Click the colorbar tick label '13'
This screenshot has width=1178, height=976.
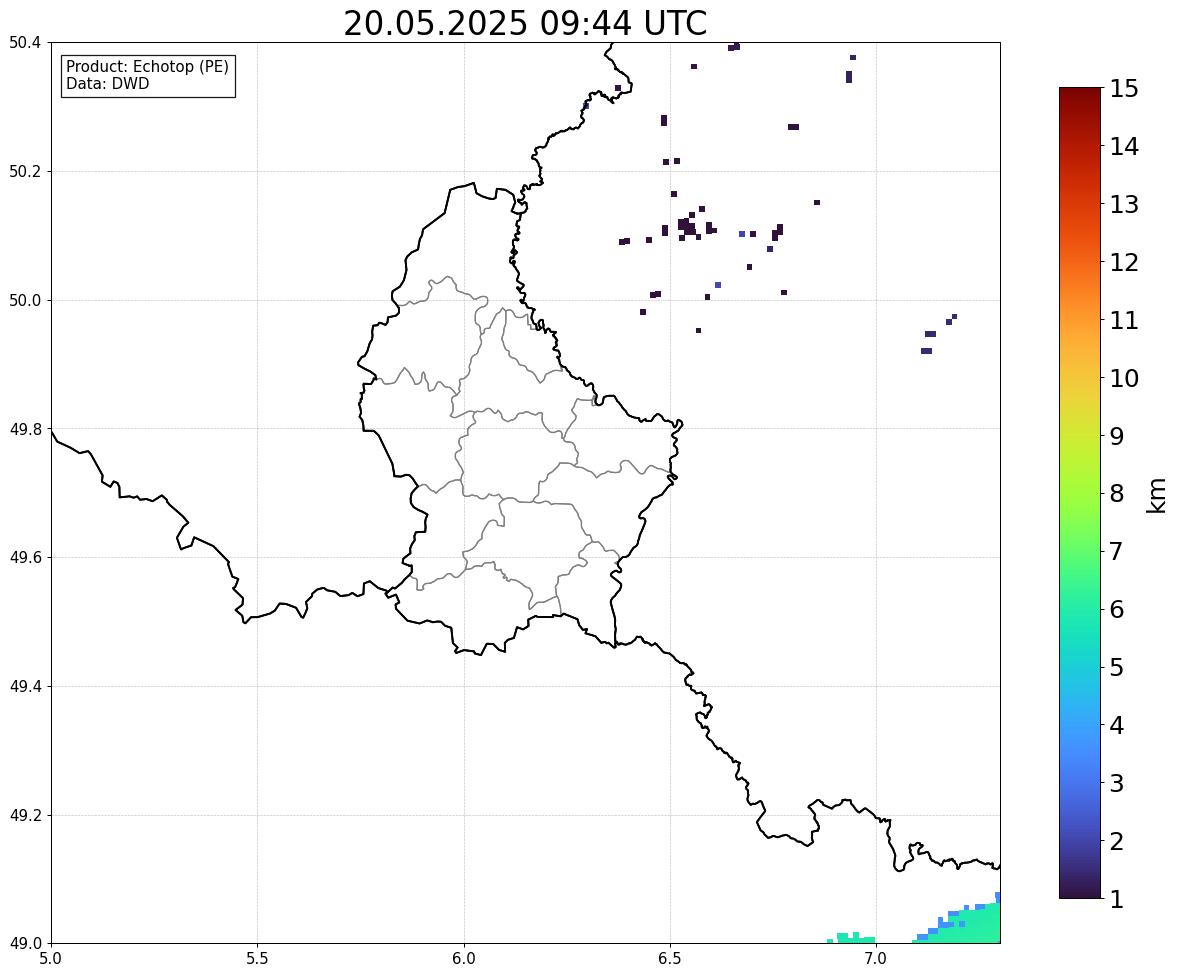(x=1124, y=204)
